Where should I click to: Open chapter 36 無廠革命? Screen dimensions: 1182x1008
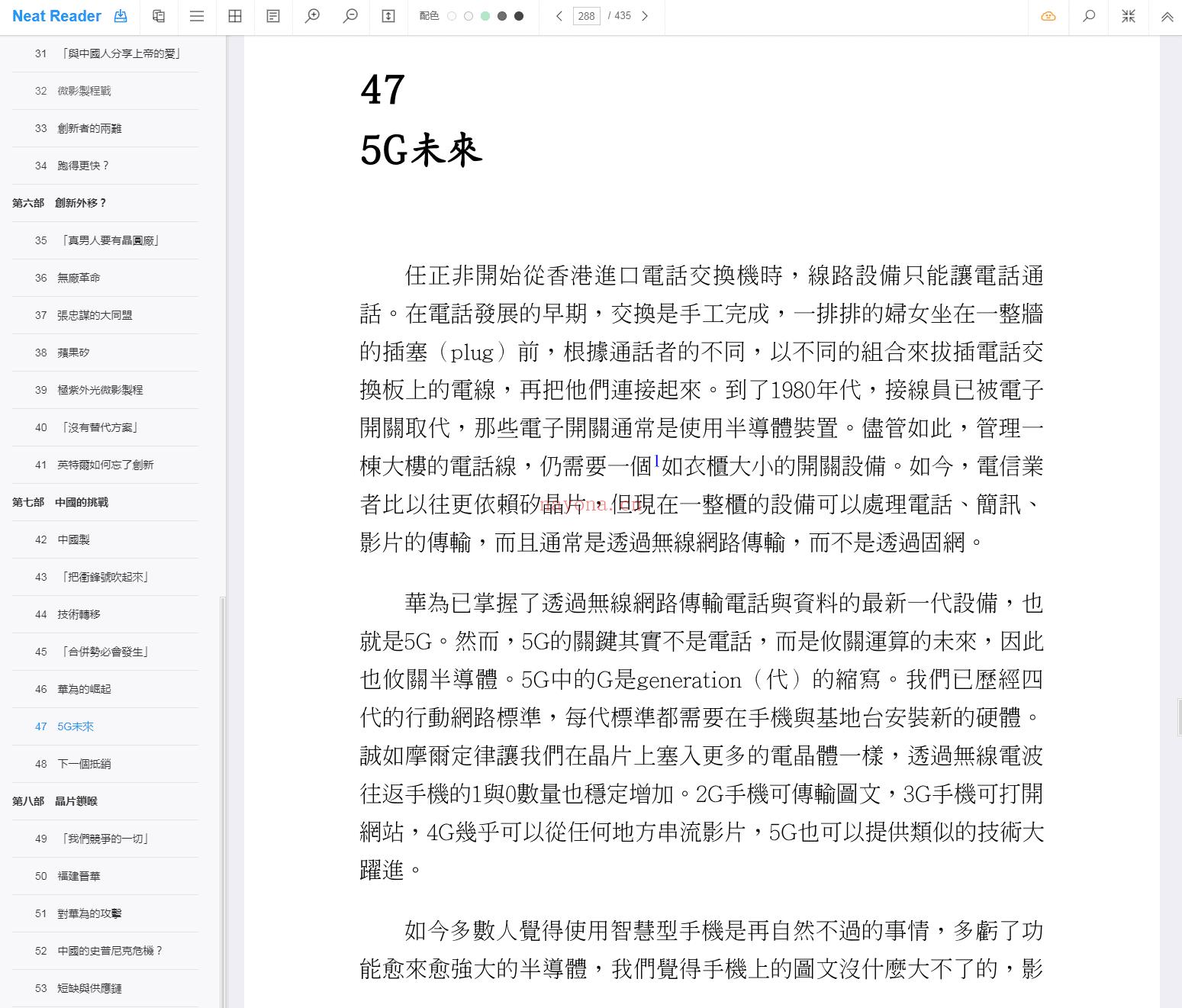click(x=105, y=278)
